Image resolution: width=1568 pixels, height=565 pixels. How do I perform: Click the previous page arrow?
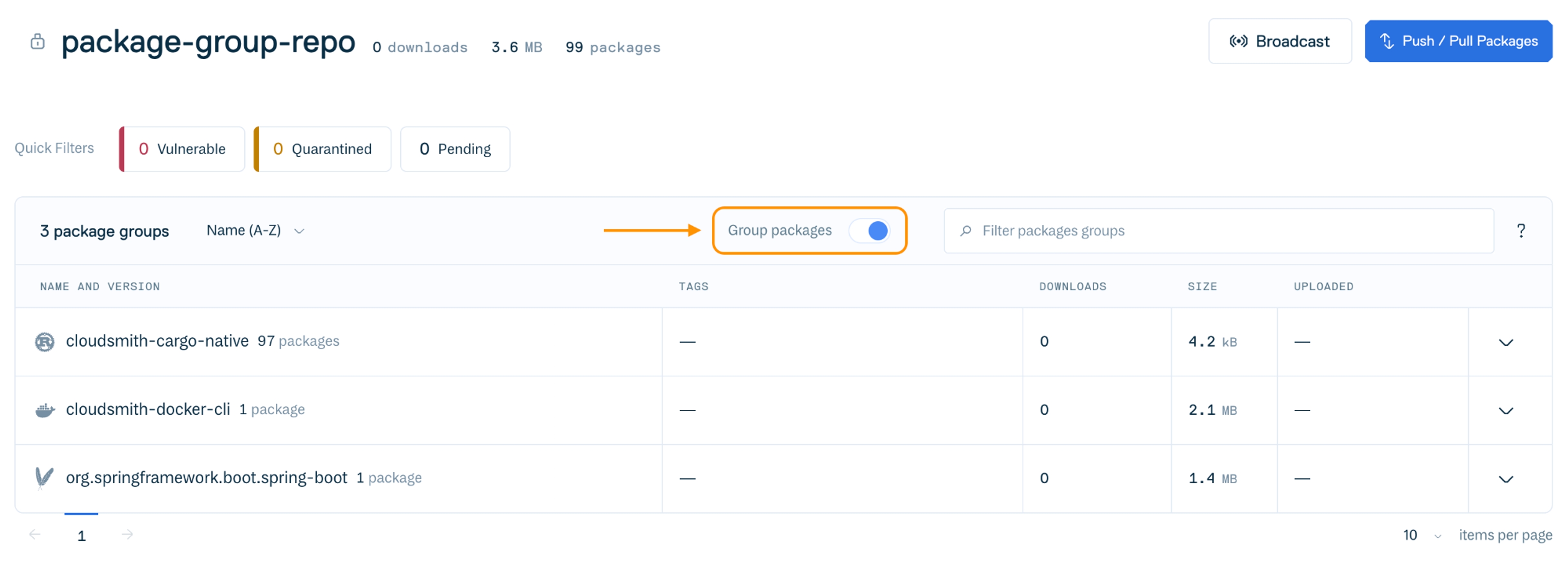35,534
